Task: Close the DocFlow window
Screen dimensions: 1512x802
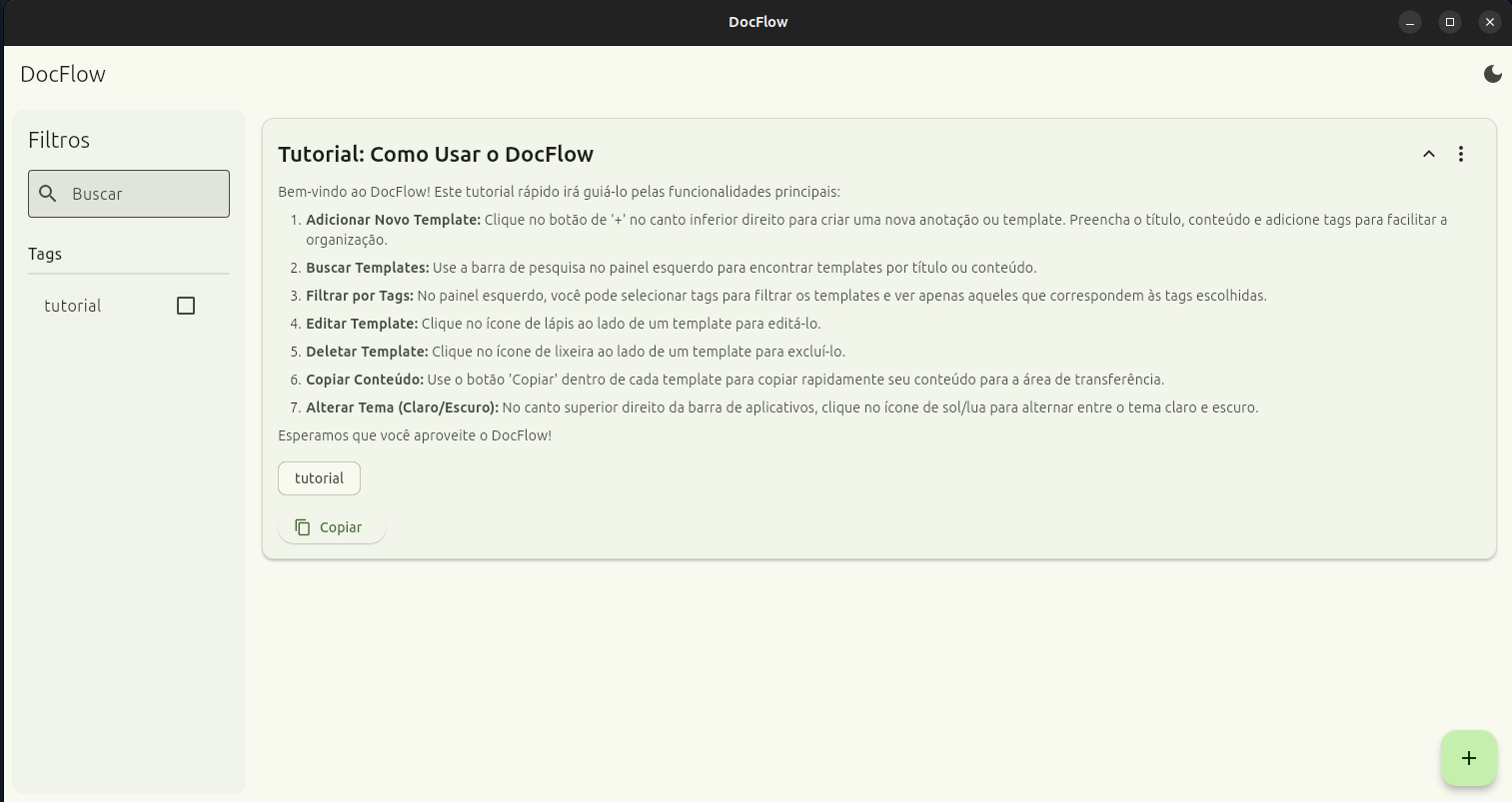Action: pyautogui.click(x=1490, y=21)
